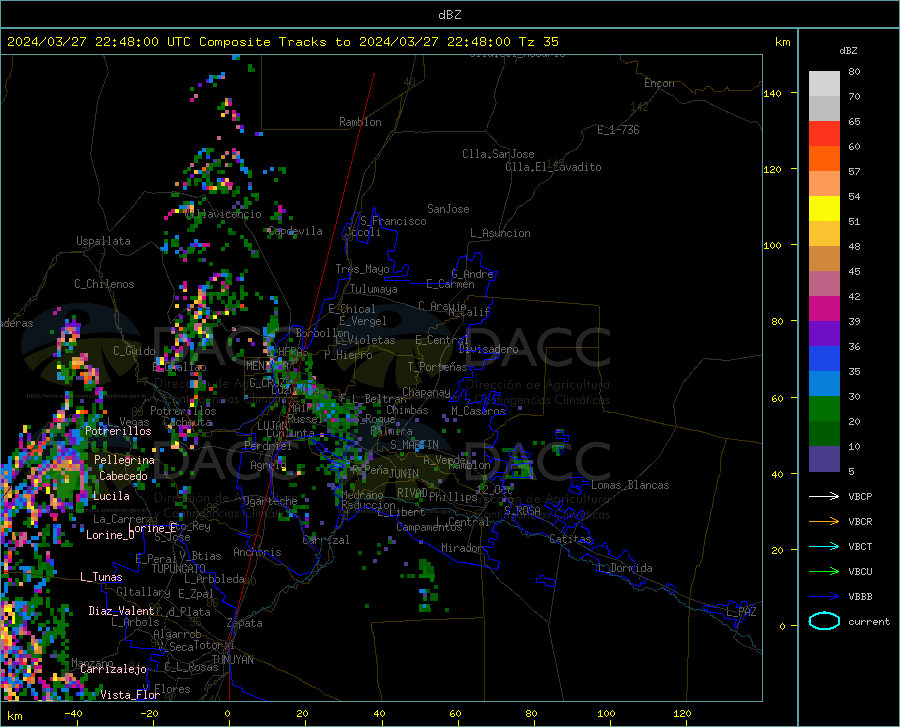The image size is (900, 727).
Task: Click the 'Diaz_Valent' place label
Action: 121,611
